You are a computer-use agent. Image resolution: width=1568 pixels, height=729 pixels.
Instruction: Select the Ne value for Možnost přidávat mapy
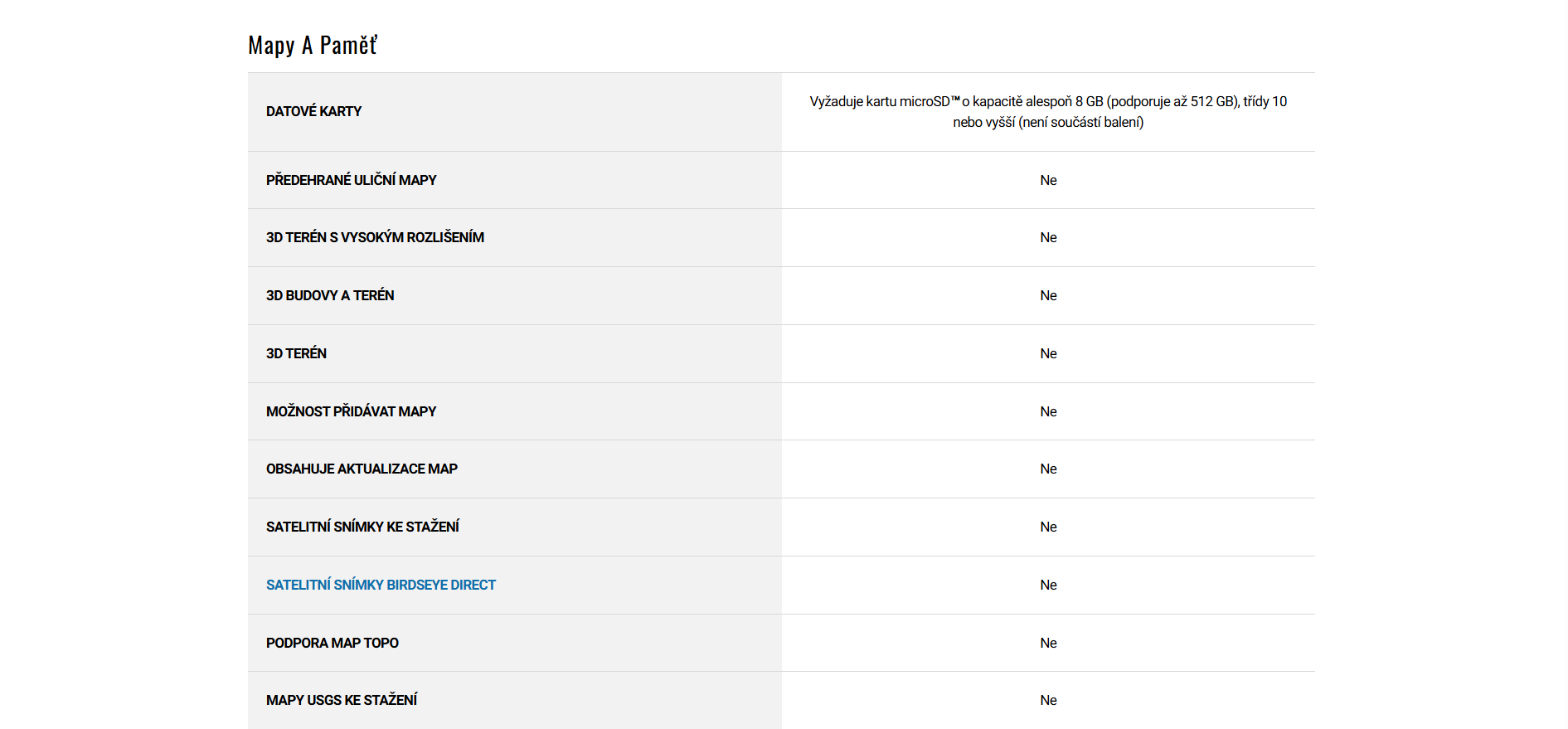(x=1048, y=411)
